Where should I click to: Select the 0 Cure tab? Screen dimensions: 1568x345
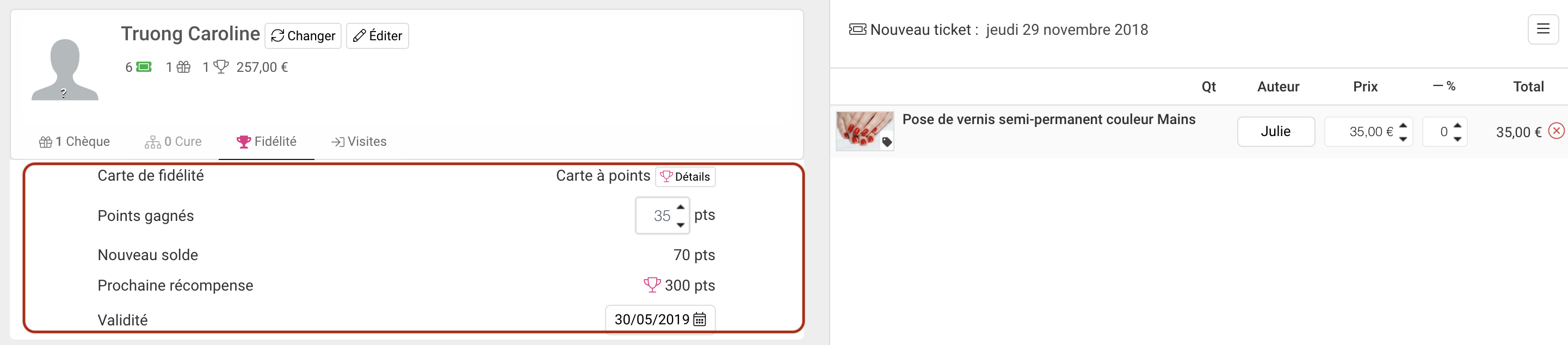coord(173,142)
